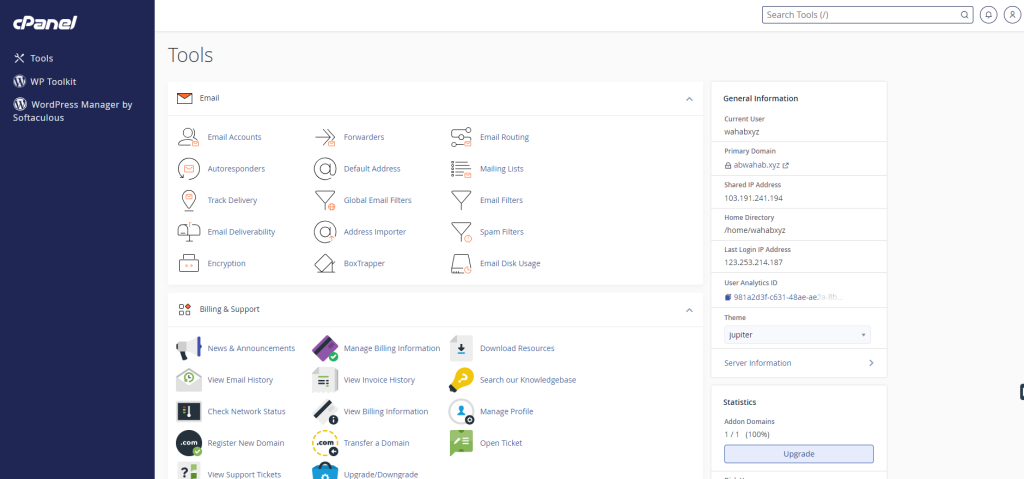Click the Email Disk Usage icon
1024x479 pixels.
[x=461, y=264]
